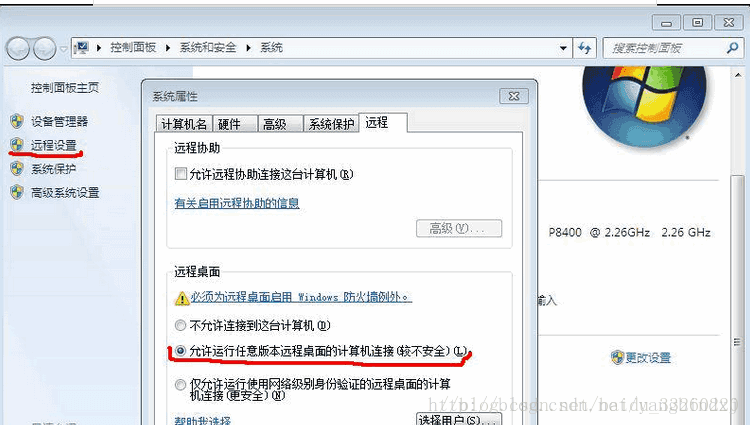Select 不允许连接到这台计算机 radio option

pos(180,326)
